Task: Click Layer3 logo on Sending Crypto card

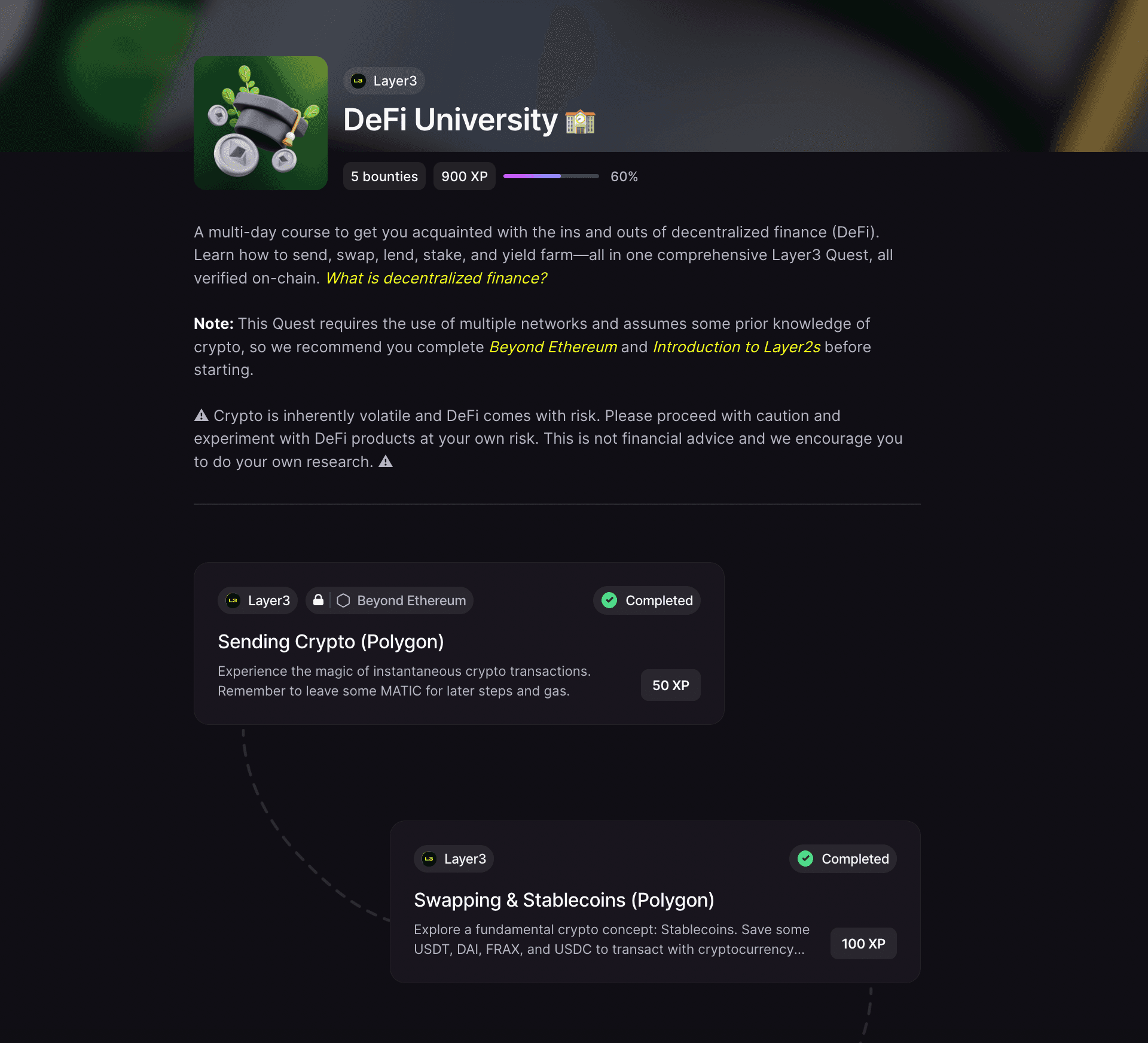Action: 233,600
